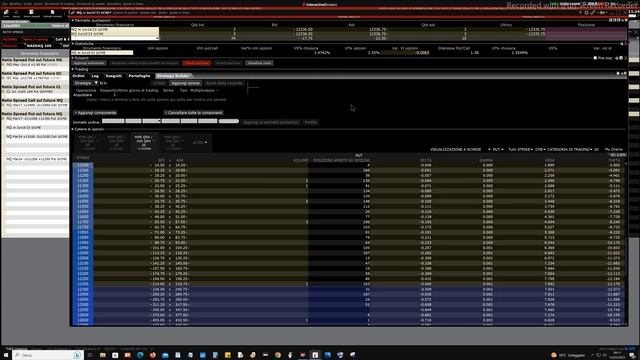The image size is (640, 360).
Task: Select the 12000 strike row
Action: click(x=349, y=253)
